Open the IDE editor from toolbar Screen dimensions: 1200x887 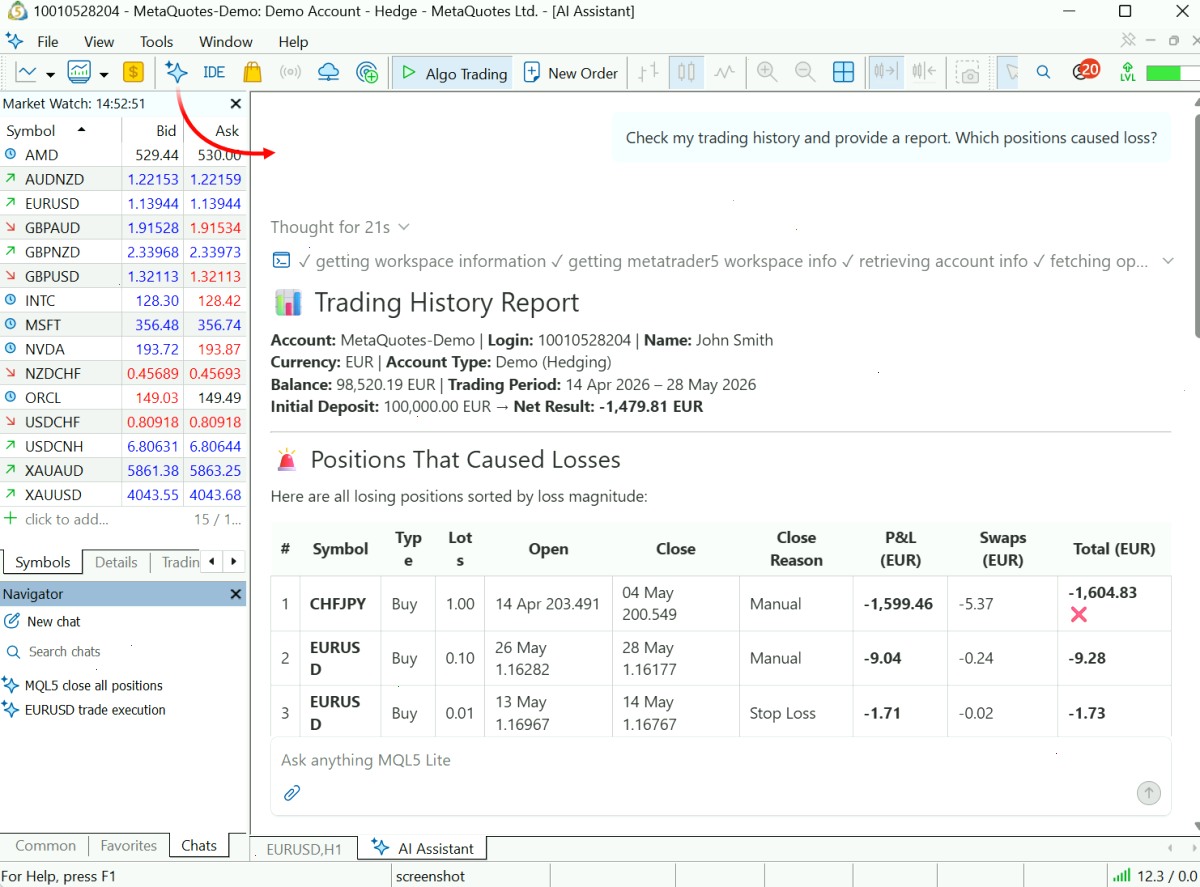(x=214, y=72)
